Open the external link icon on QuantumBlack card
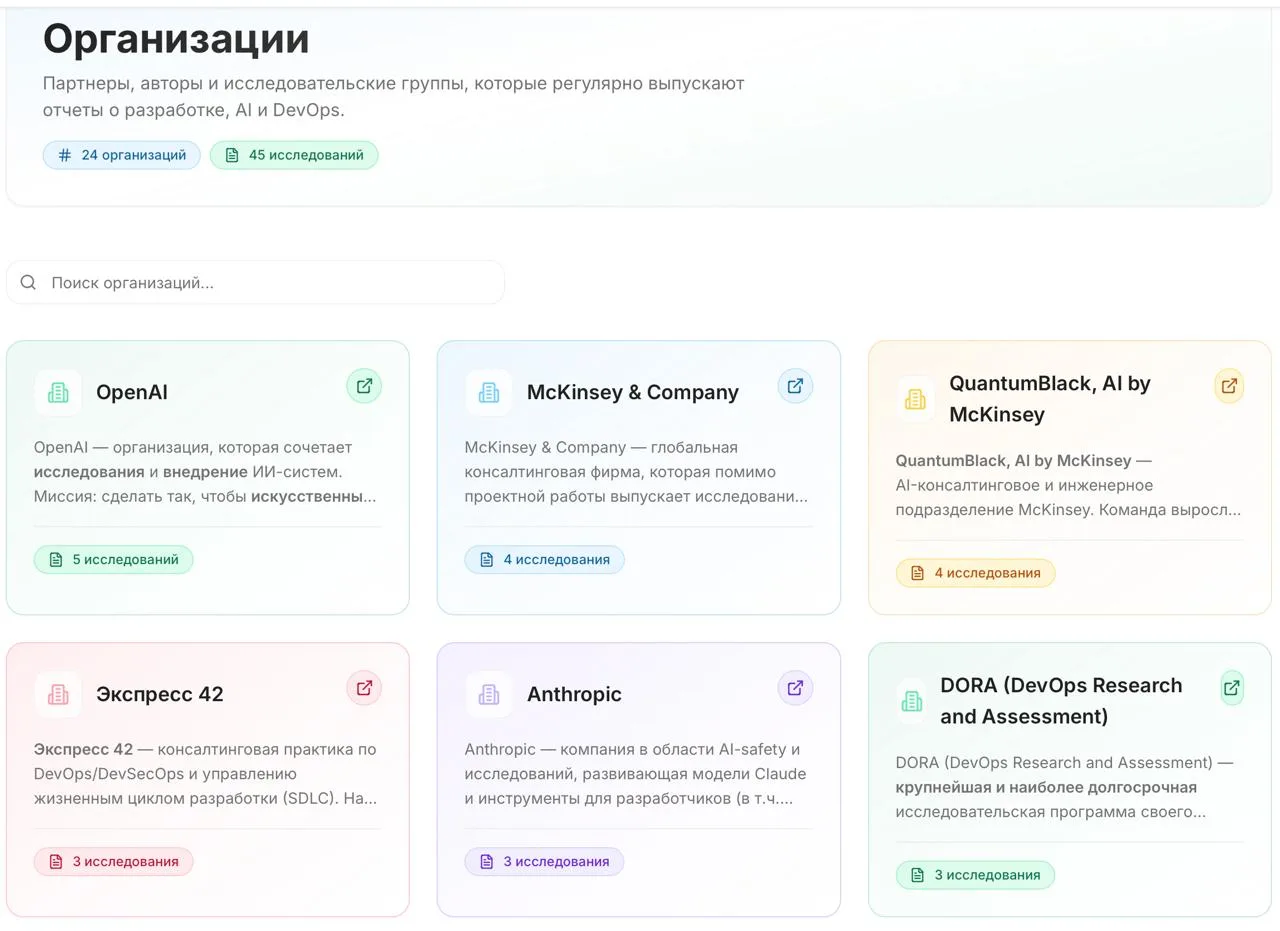Screen dimensions: 1280x931 tap(1229, 386)
